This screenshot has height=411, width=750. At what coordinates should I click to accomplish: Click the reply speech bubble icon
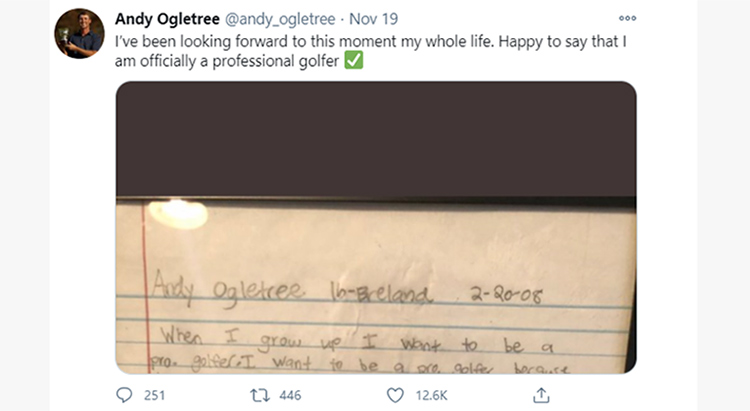point(124,395)
